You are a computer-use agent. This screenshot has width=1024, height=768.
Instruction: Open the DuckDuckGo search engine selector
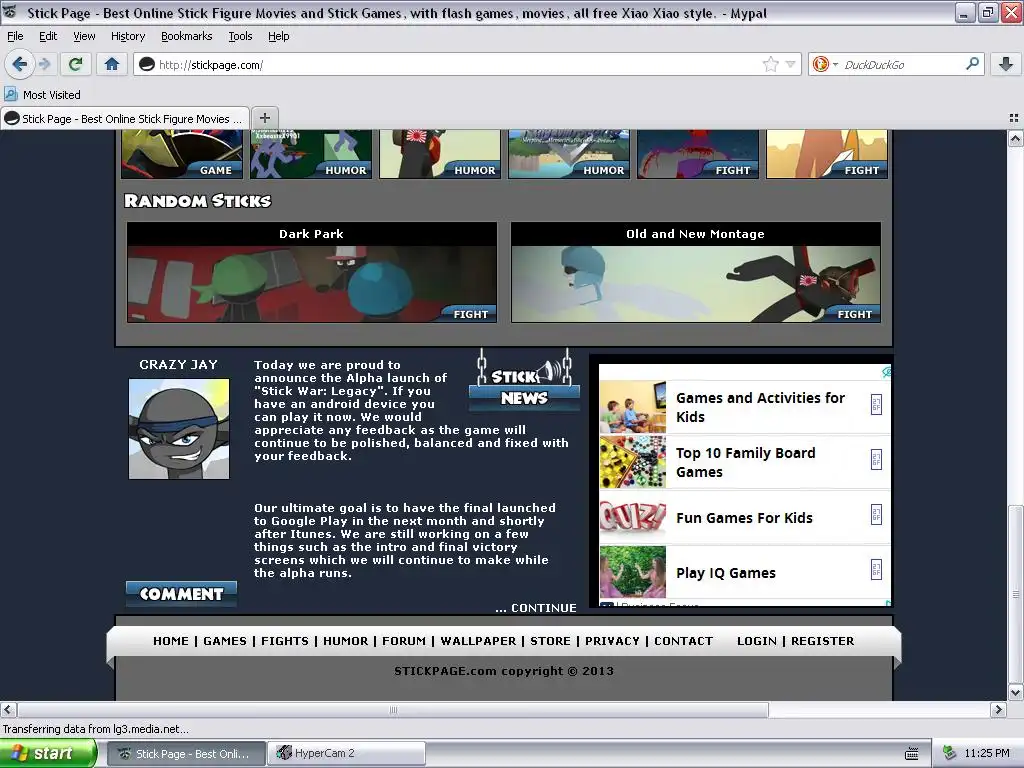pos(825,64)
